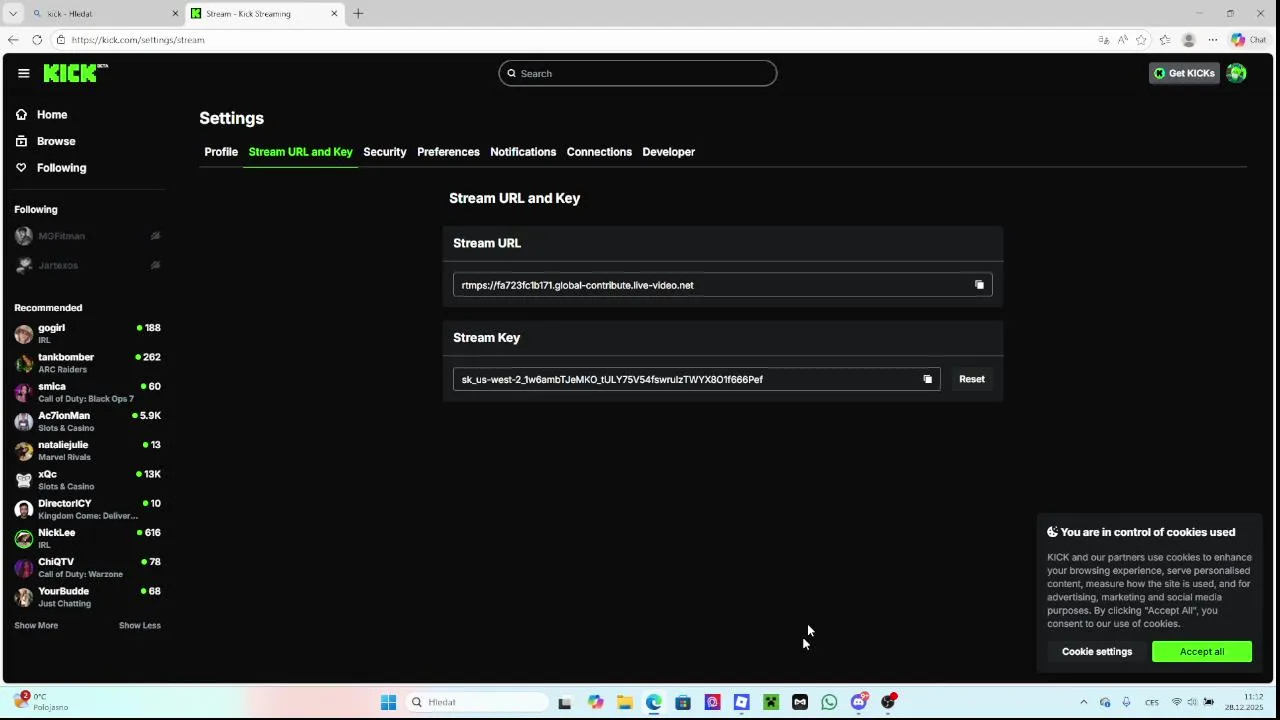Unmute notifications for MGFitman
The image size is (1280, 720).
click(155, 236)
